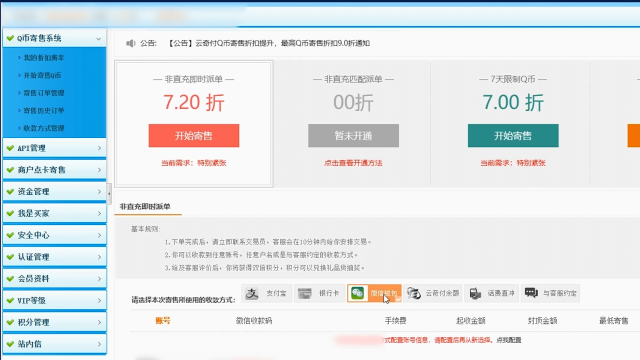Screen dimensions: 640x360
Task: Open 寄售订单管理 in the sidebar
Action: pos(44,93)
